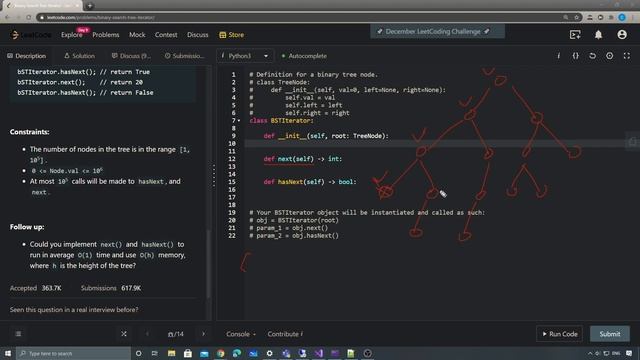The height and width of the screenshot is (360, 640).
Task: Click the 'def hasNext(self) -> bool:' line
Action: [x=310, y=182]
